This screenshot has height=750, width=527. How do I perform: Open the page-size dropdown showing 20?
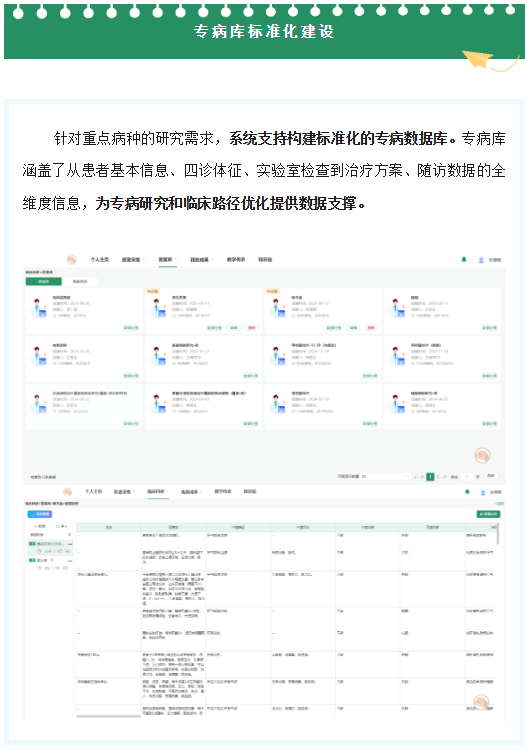click(386, 476)
